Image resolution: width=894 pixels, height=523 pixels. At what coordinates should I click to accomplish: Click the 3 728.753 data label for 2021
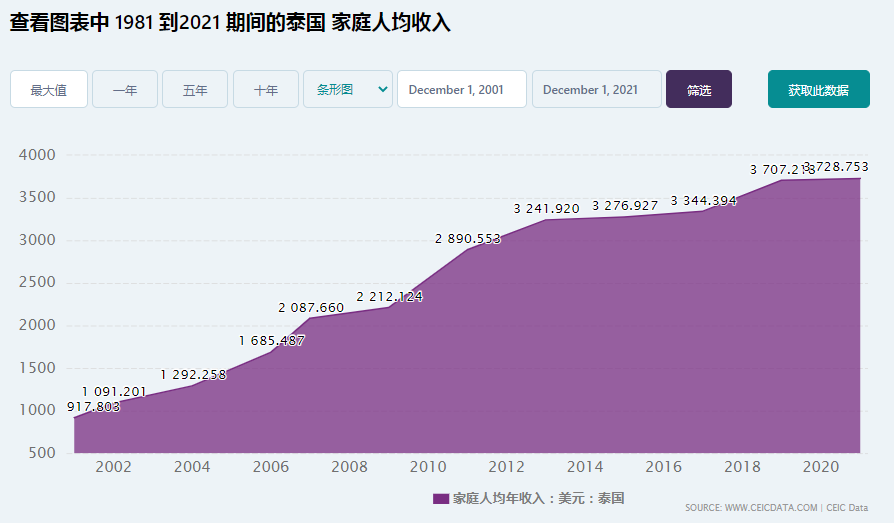[x=836, y=167]
